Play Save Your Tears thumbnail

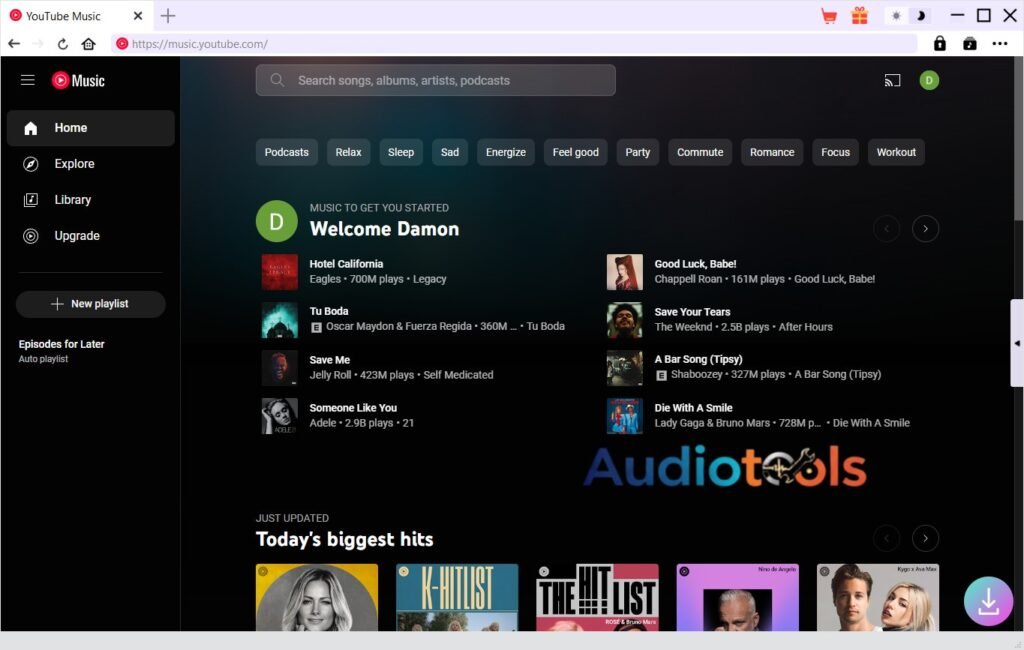pos(624,319)
